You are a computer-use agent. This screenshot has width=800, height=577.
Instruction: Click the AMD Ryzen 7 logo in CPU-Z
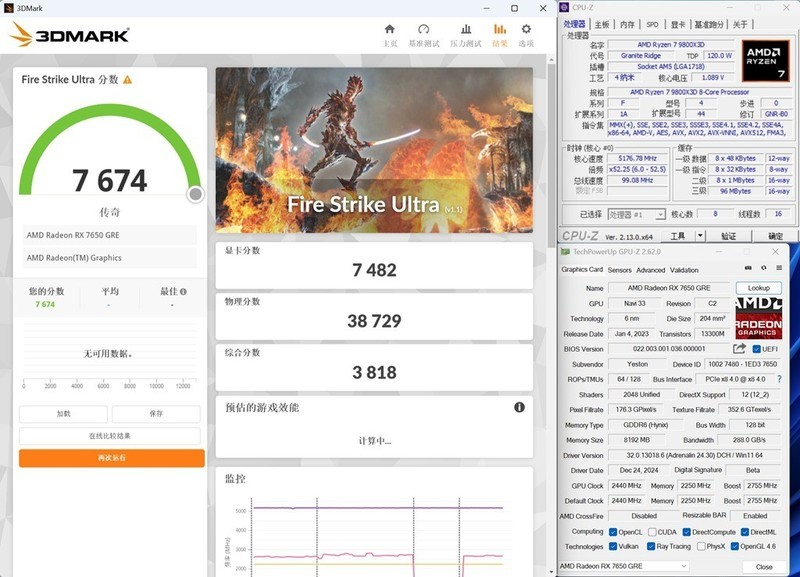tap(768, 62)
